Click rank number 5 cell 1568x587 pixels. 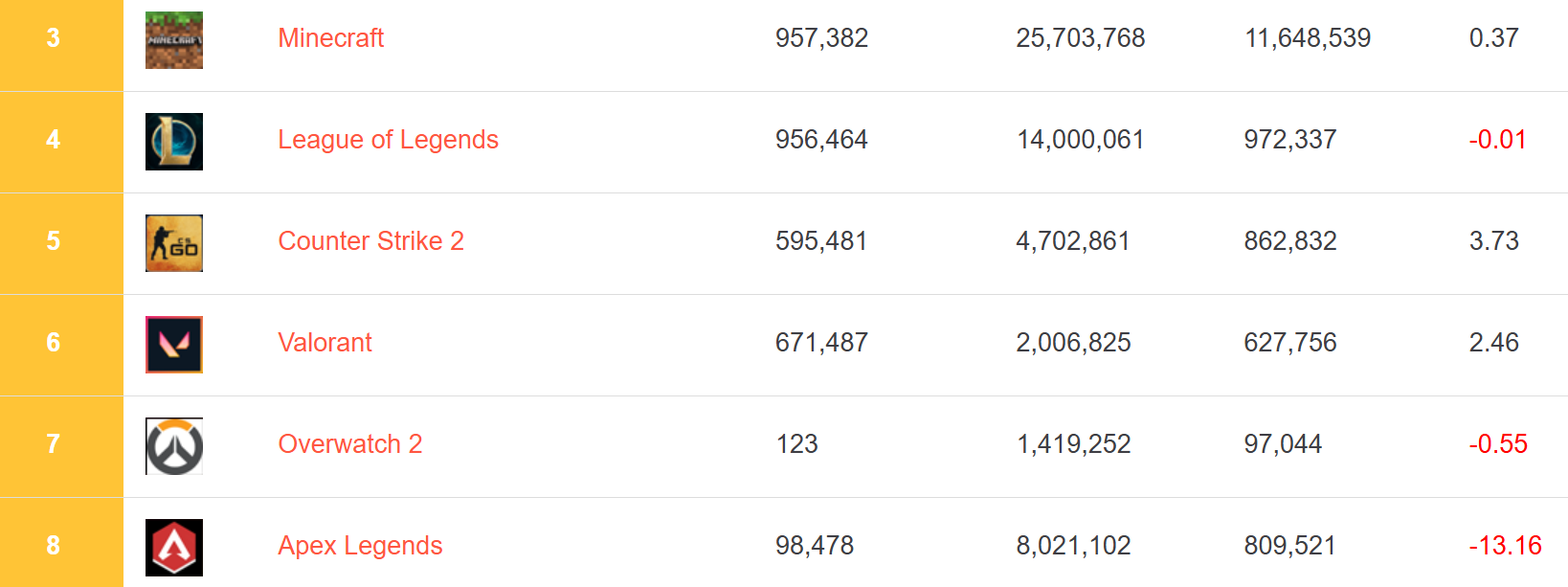54,241
